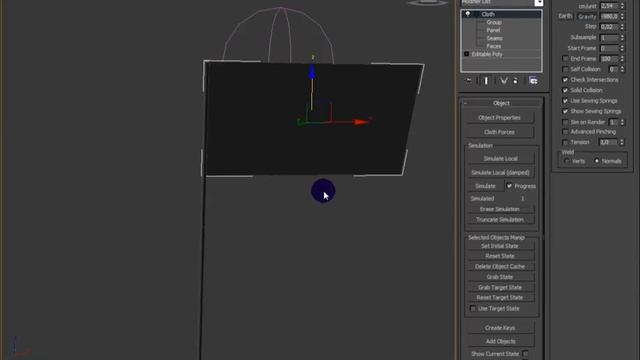Select Weld Normals radio button
Screen dimensions: 640x360
[597, 161]
